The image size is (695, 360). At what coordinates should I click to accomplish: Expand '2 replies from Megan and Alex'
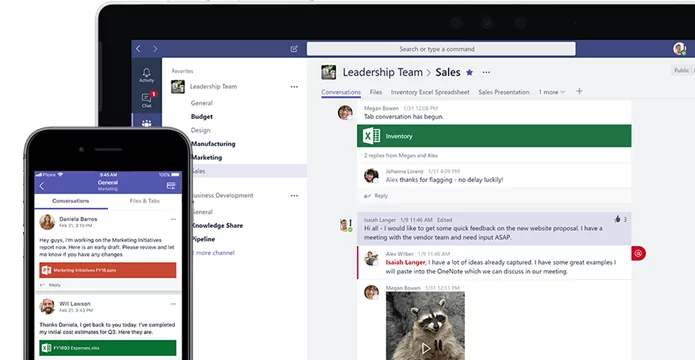point(401,156)
